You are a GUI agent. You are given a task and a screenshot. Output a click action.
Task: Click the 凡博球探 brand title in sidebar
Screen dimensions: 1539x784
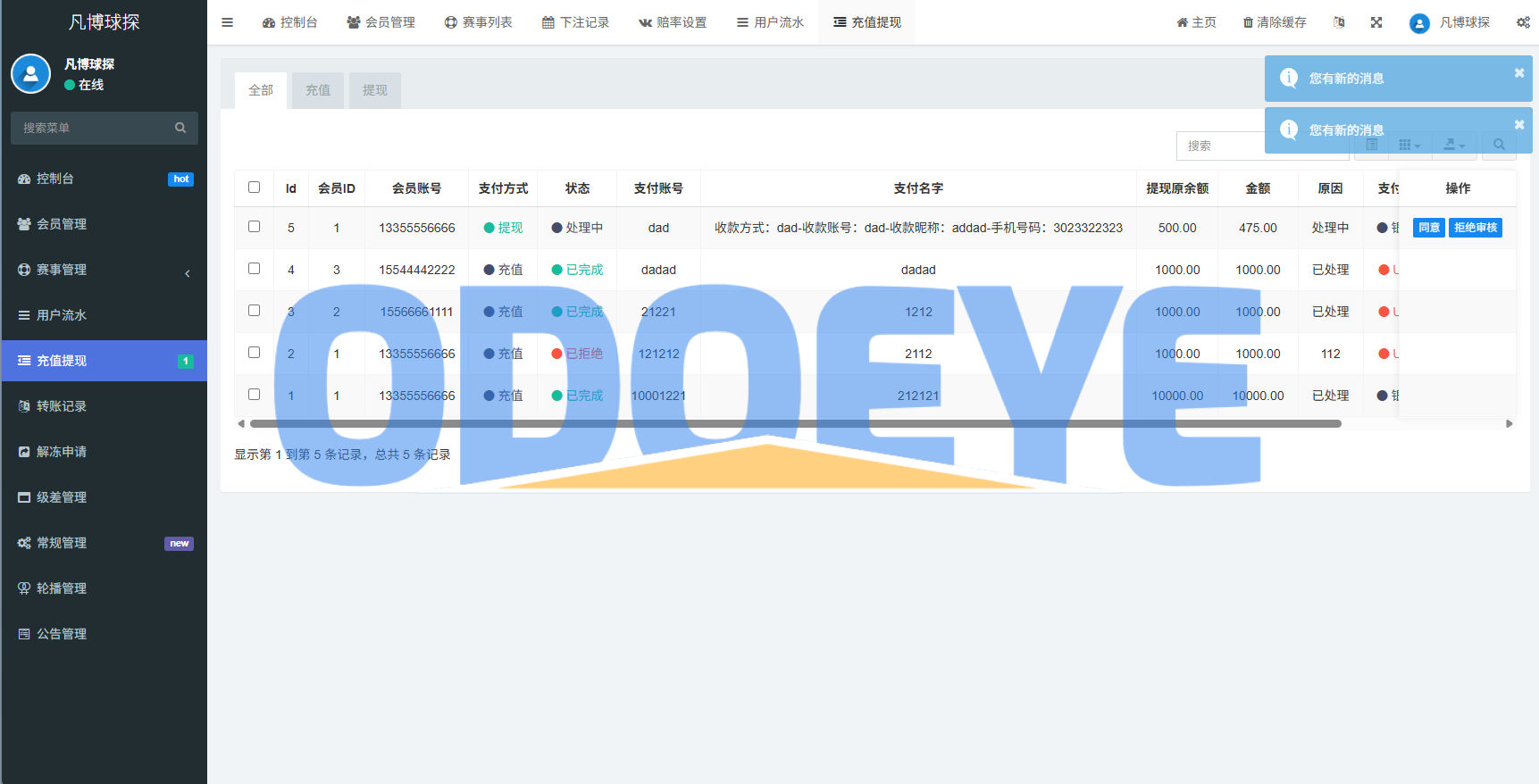[x=105, y=22]
